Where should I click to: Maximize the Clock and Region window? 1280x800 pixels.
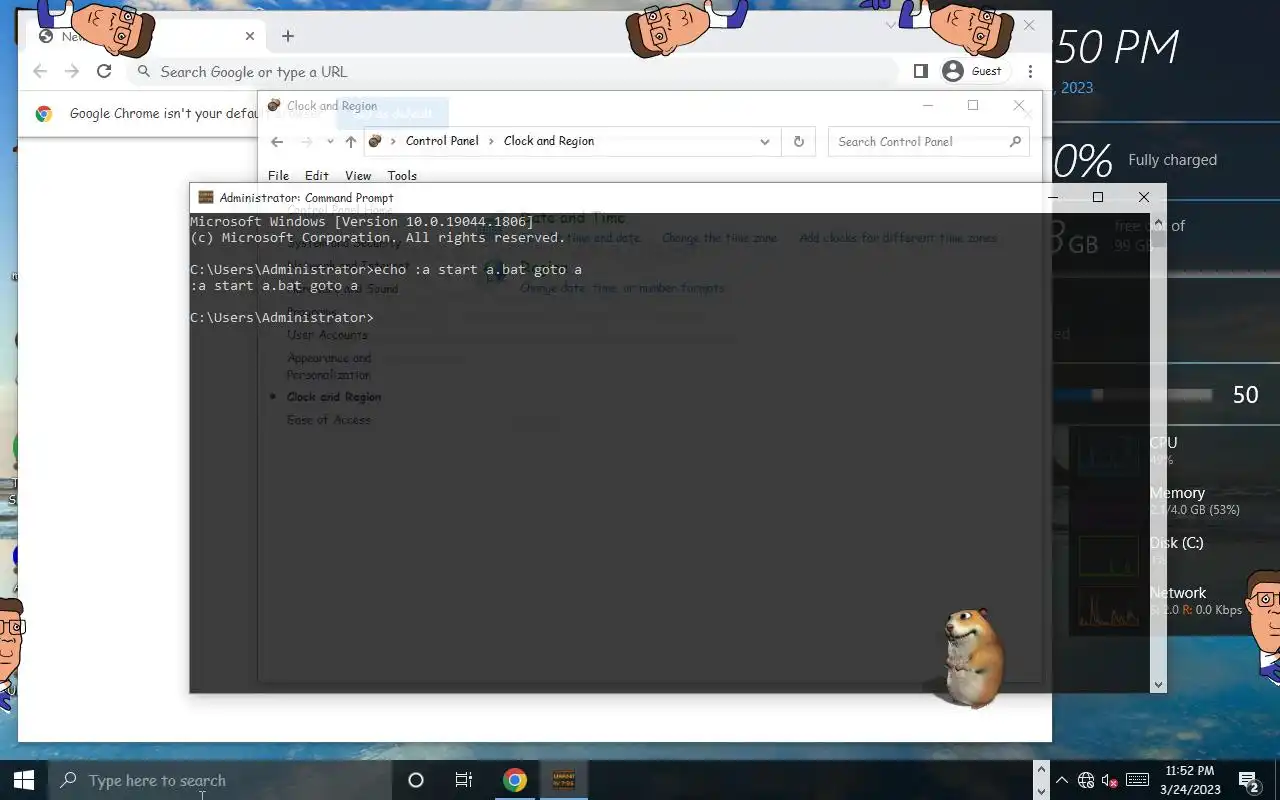(x=973, y=105)
